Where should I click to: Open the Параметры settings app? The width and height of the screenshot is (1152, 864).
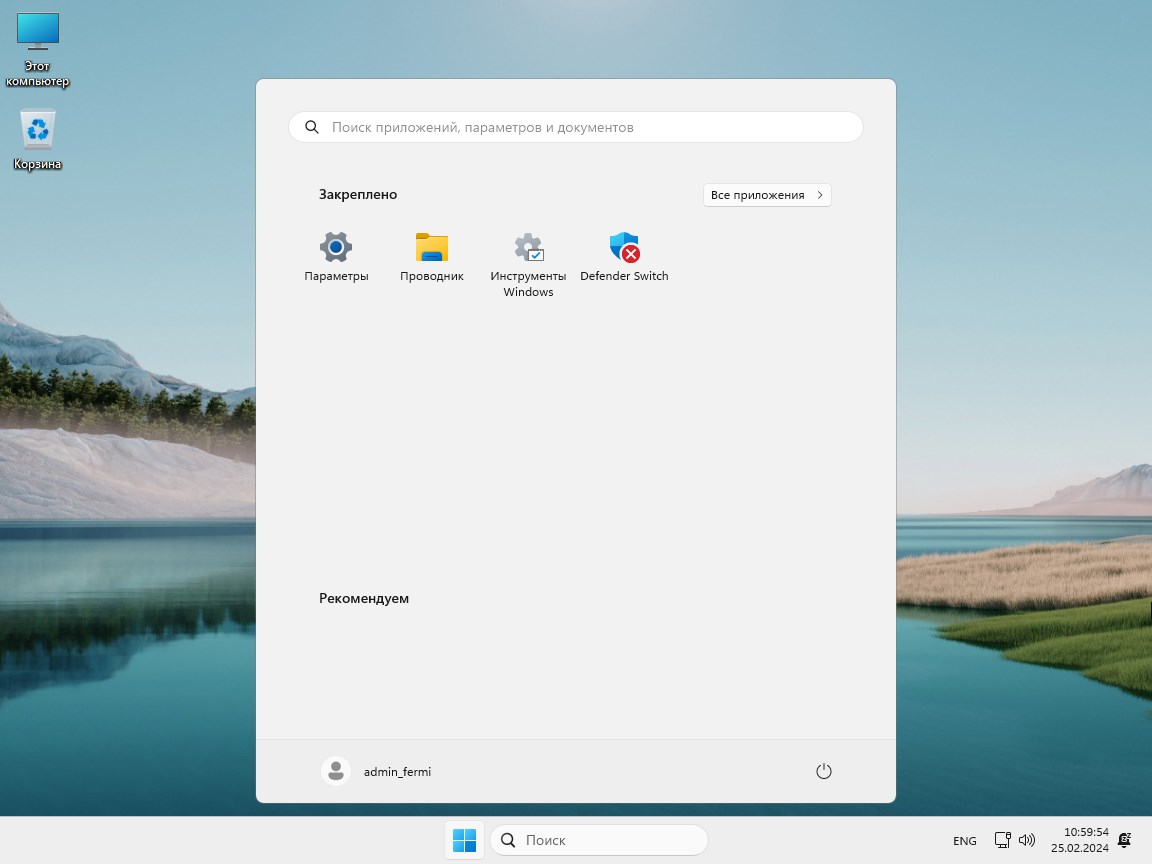pyautogui.click(x=336, y=257)
